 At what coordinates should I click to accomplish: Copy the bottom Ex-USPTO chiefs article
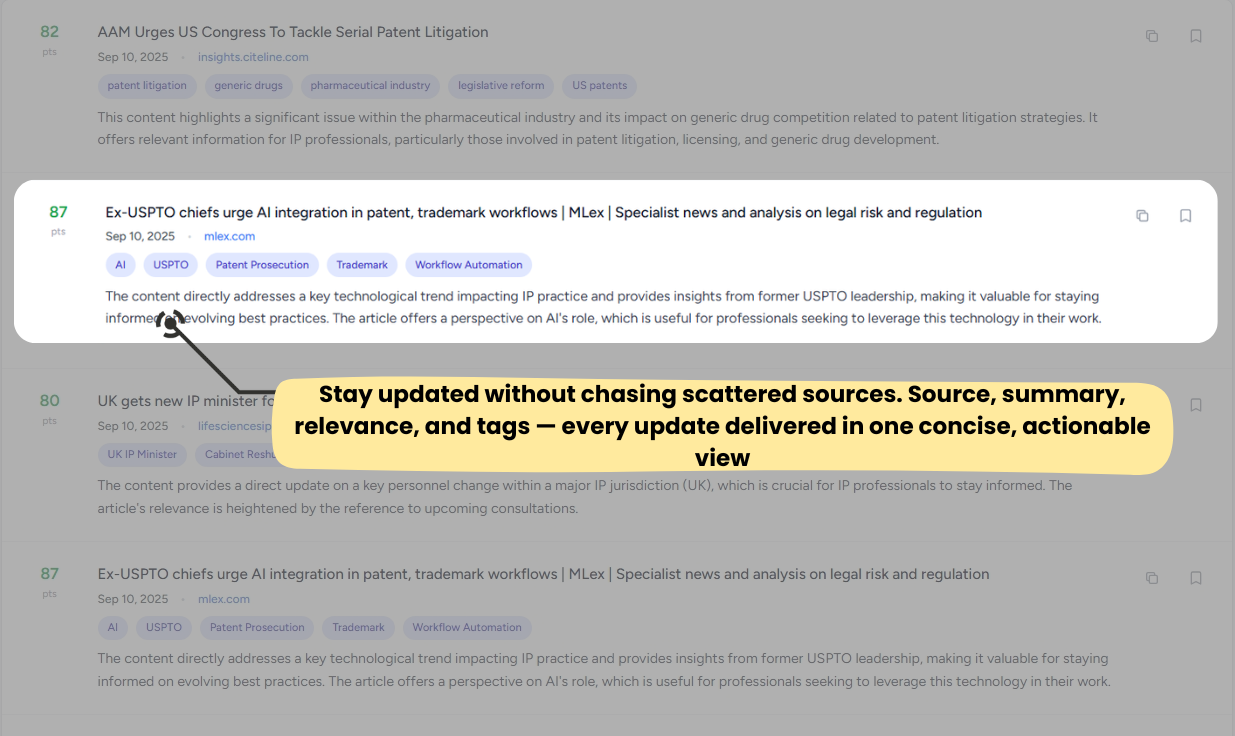tap(1152, 578)
